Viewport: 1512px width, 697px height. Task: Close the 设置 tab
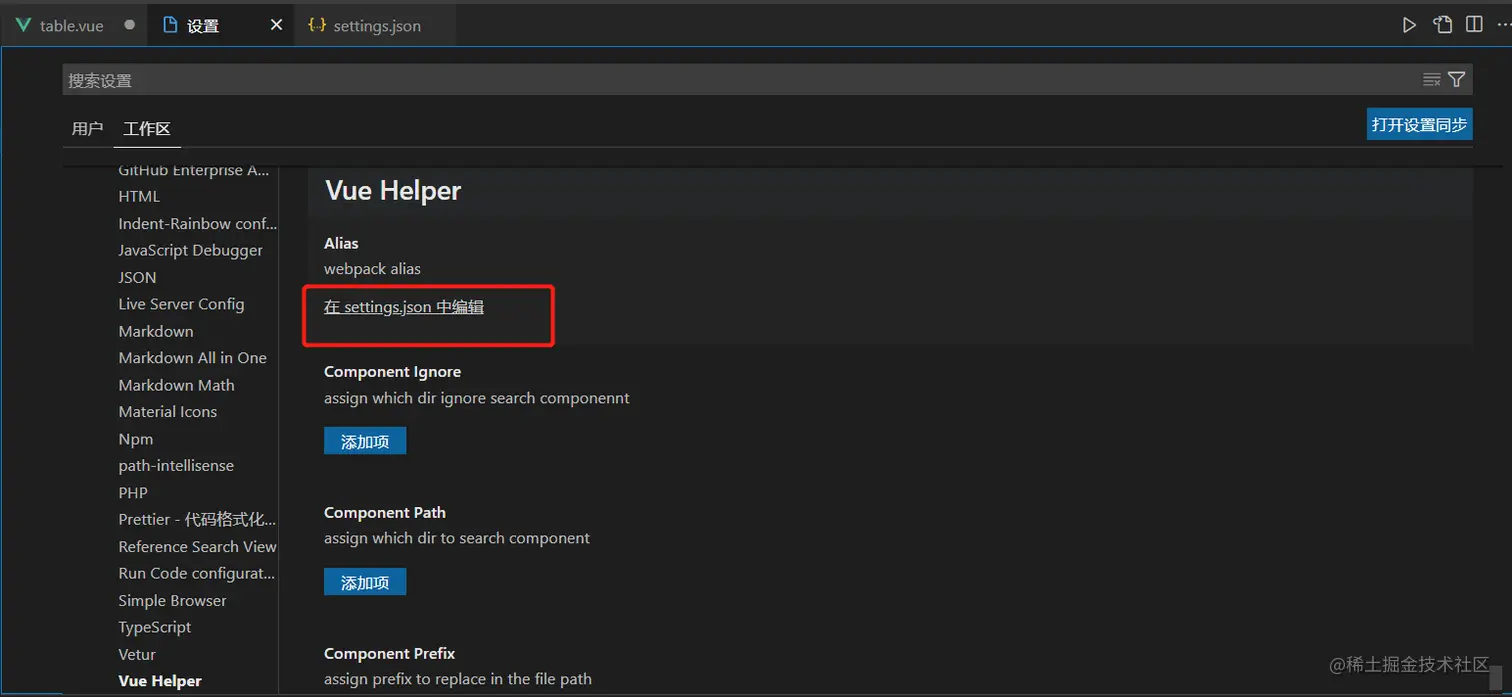[277, 25]
